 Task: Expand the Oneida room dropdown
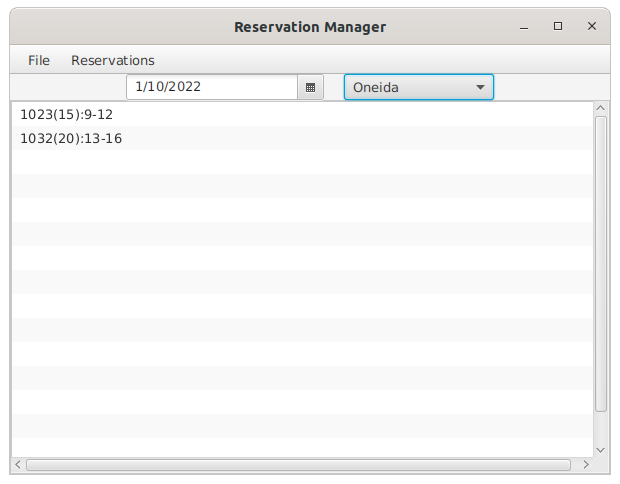pyautogui.click(x=419, y=87)
